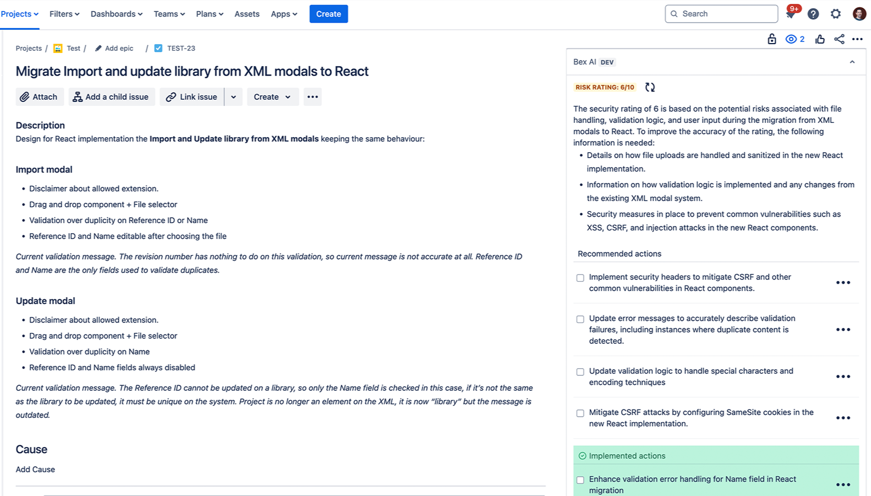Vote with the thumbs-up icon

pos(820,39)
